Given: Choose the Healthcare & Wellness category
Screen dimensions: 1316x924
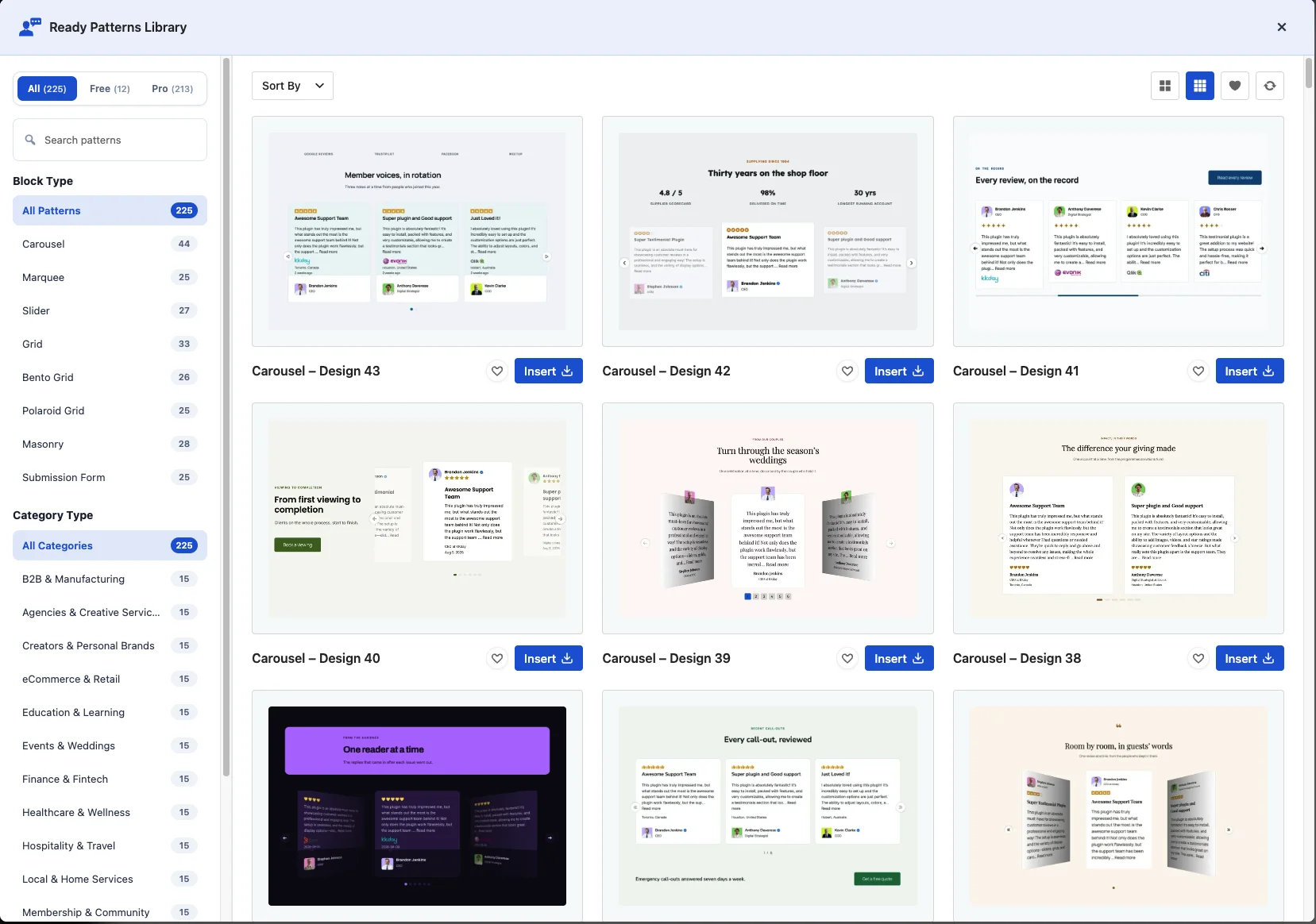Looking at the screenshot, I should (110, 812).
